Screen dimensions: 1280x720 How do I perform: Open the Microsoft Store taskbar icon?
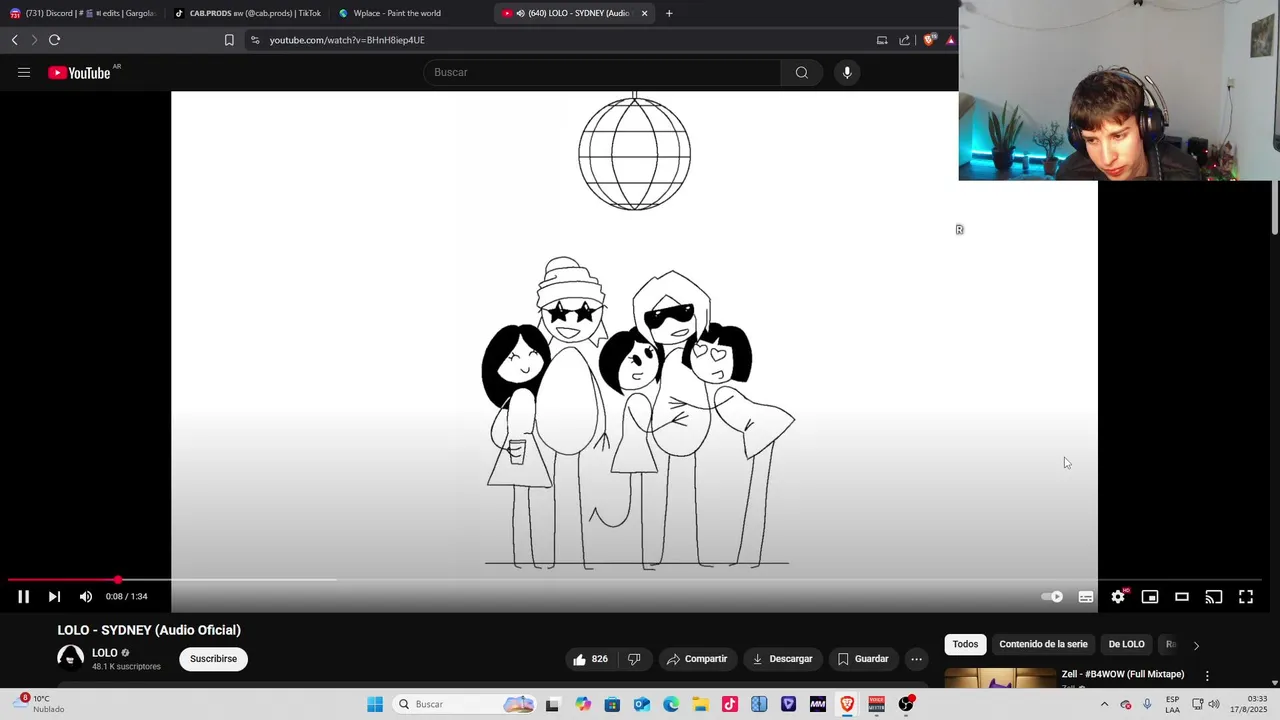pos(612,704)
